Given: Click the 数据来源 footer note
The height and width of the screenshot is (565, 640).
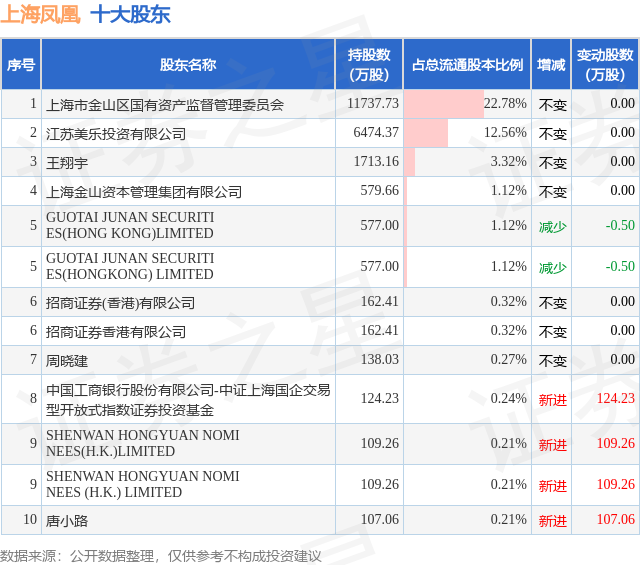Looking at the screenshot, I should pyautogui.click(x=161, y=556).
